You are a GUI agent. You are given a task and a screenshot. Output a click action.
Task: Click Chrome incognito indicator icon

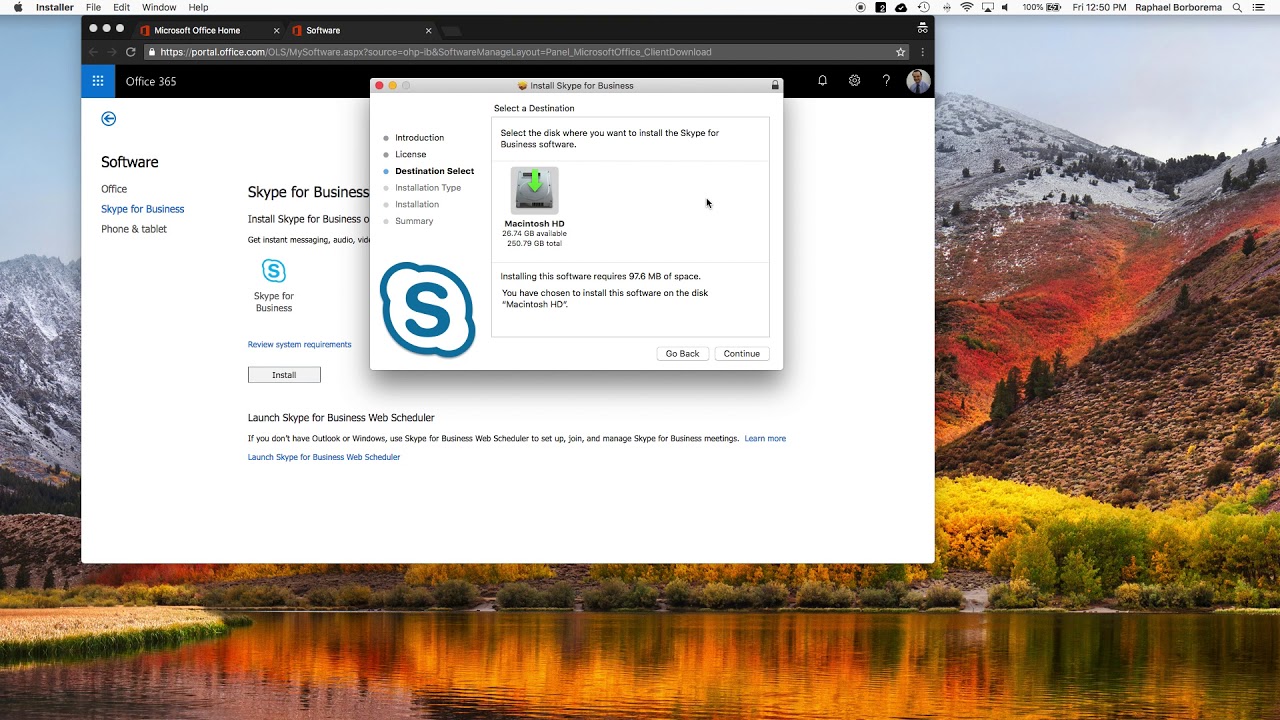pyautogui.click(x=923, y=28)
